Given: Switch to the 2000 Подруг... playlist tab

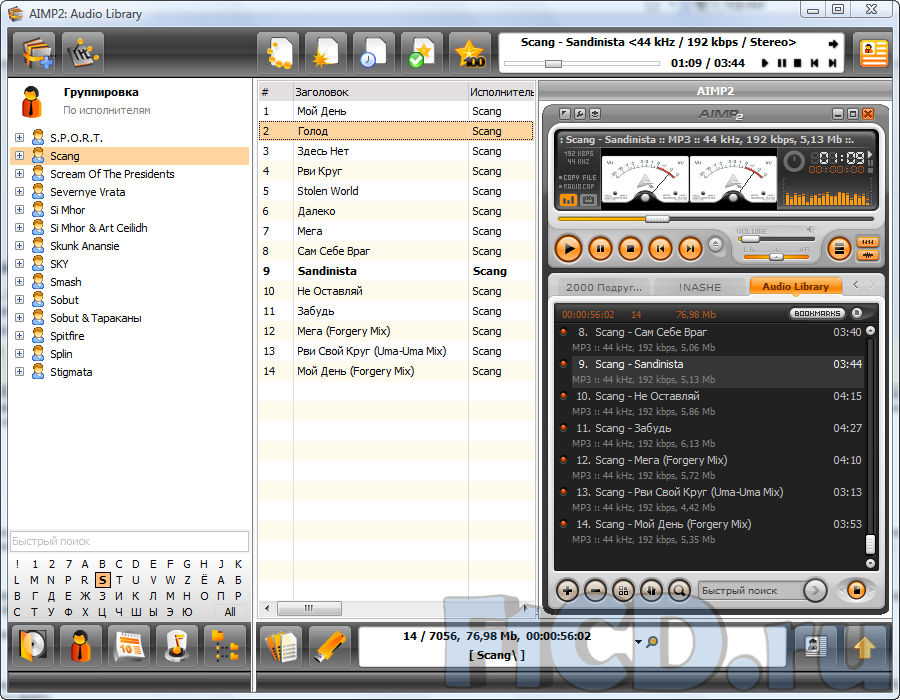Looking at the screenshot, I should (x=604, y=287).
